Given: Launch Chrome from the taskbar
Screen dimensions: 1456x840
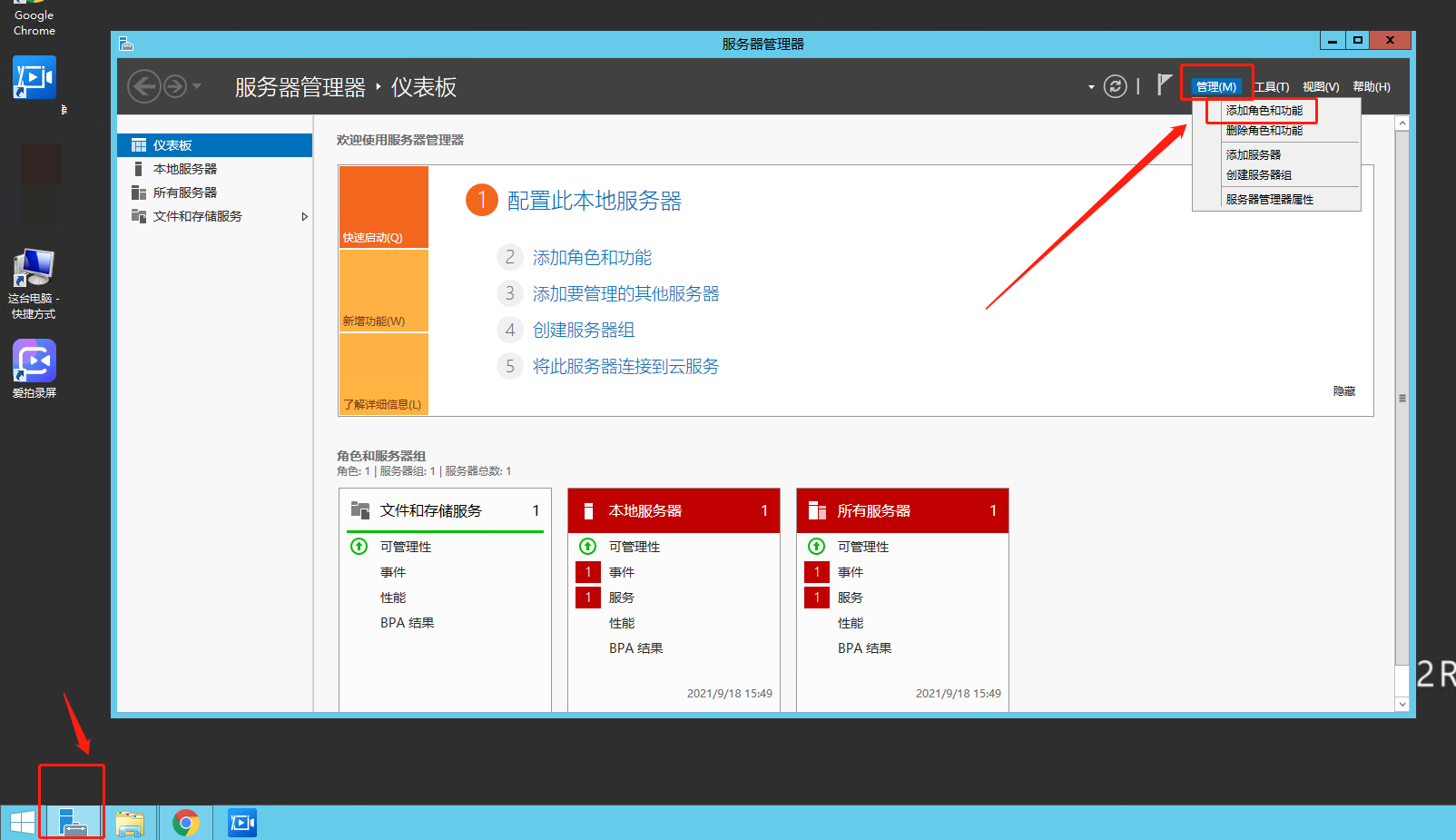Looking at the screenshot, I should [185, 822].
